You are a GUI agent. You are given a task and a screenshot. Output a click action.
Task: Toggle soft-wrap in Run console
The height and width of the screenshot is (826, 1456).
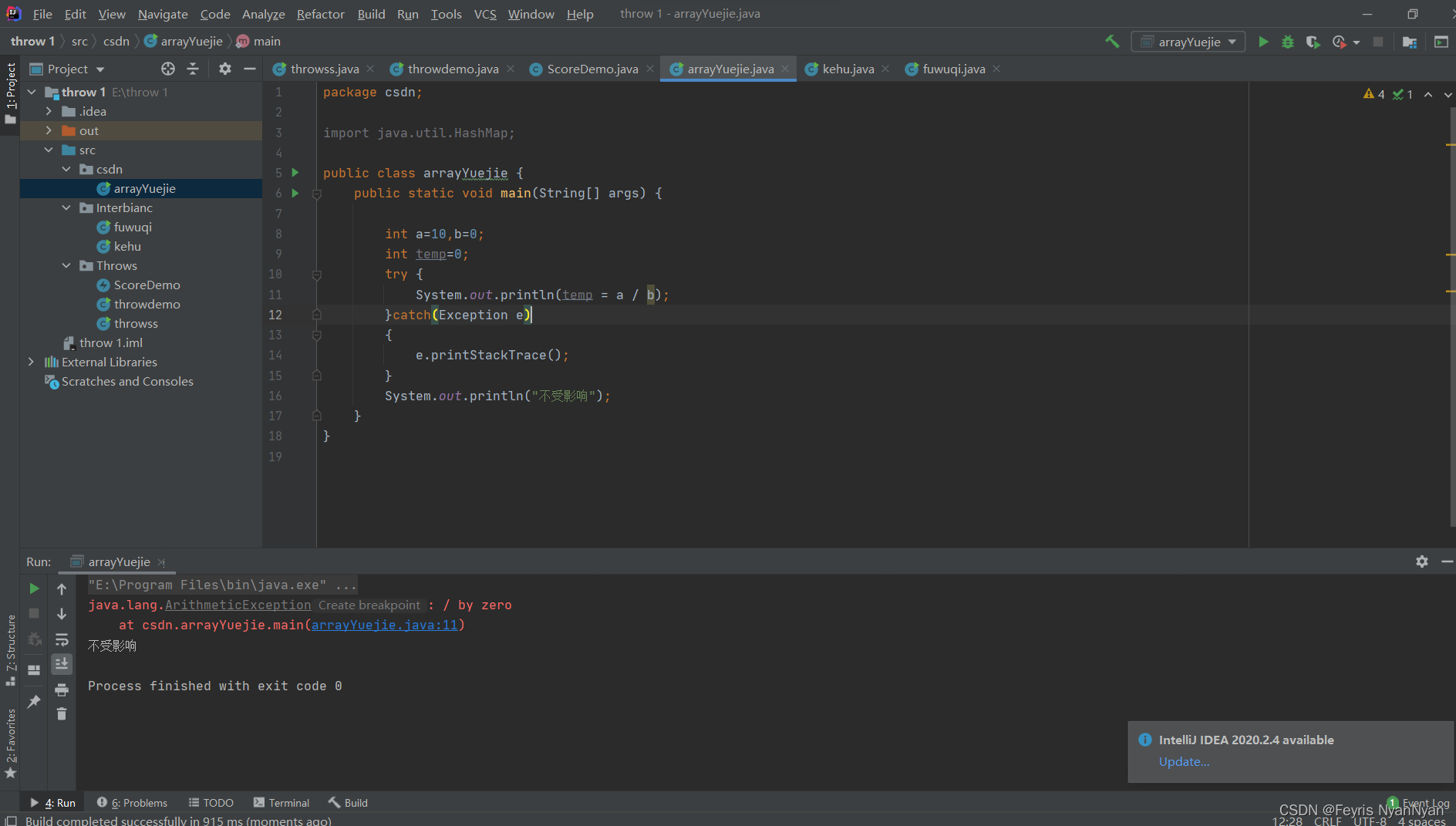[62, 639]
